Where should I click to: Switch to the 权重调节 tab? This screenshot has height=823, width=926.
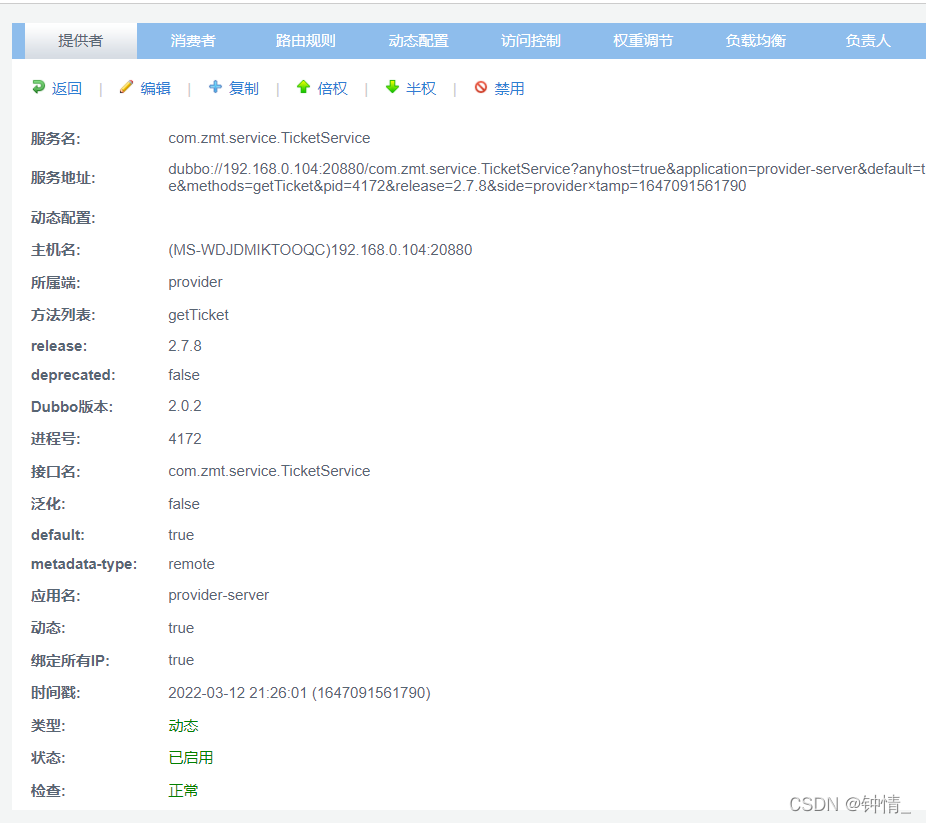coord(643,41)
